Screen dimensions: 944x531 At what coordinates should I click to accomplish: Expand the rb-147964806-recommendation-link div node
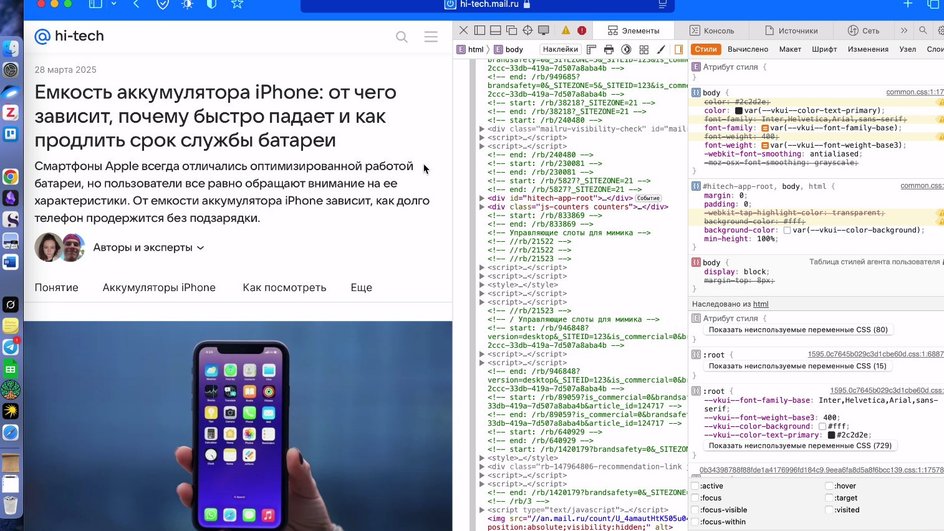click(482, 467)
